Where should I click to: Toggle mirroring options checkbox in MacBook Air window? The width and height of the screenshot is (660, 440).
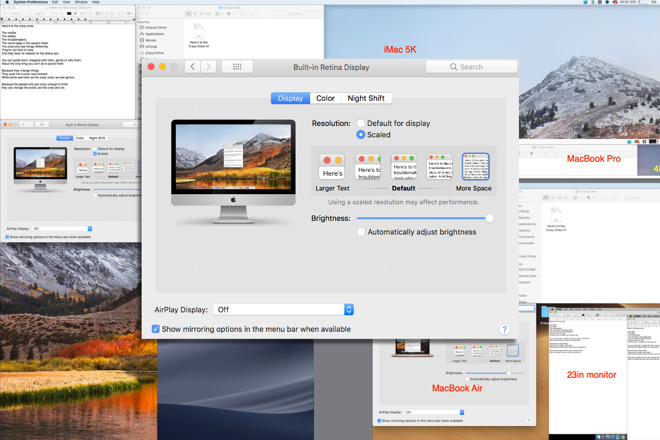pos(379,421)
